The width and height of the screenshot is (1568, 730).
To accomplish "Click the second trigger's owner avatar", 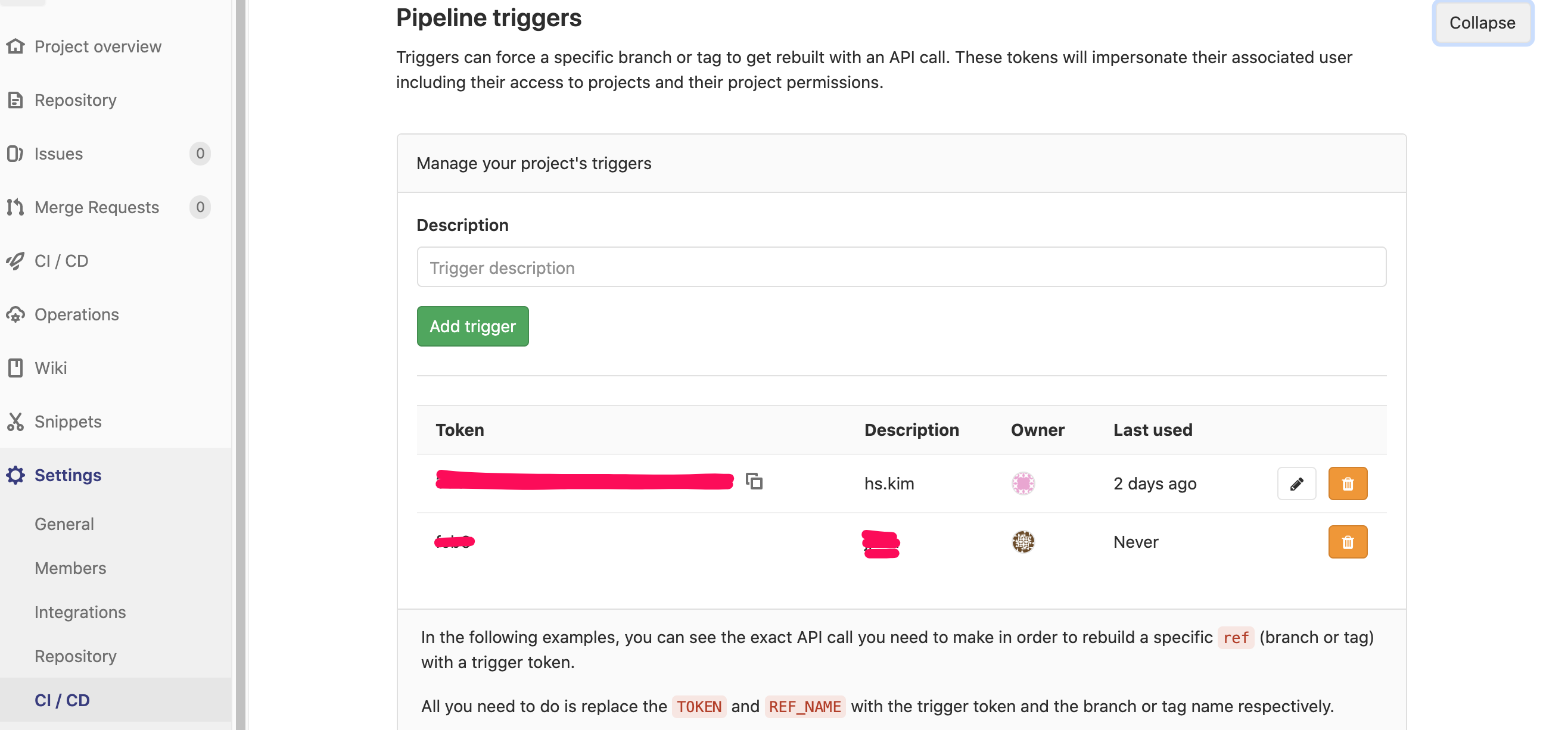I will coord(1023,542).
